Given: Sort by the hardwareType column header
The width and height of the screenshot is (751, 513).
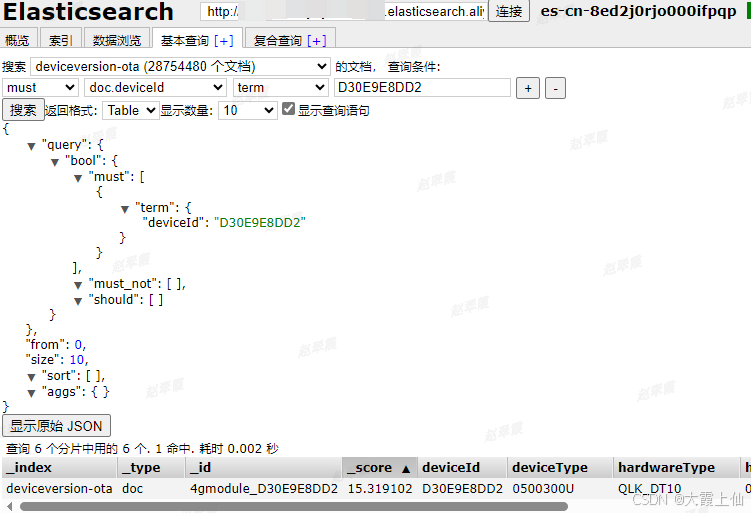Looking at the screenshot, I should [676, 467].
